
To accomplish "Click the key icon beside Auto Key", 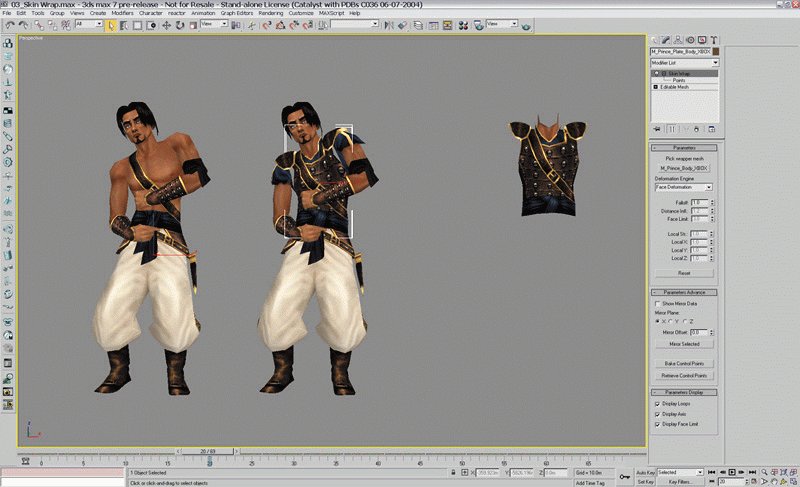I will (x=624, y=477).
